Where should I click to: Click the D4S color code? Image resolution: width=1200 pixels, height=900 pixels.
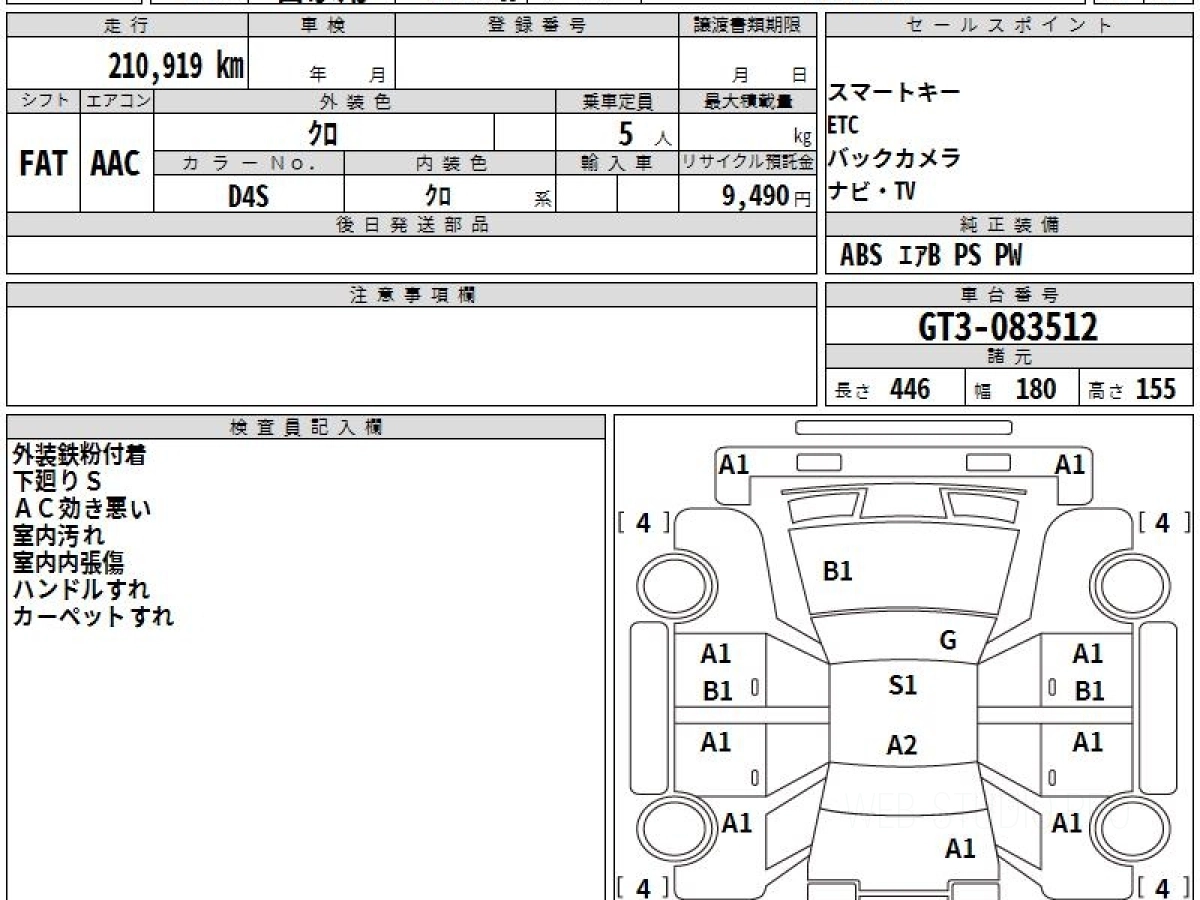(248, 195)
